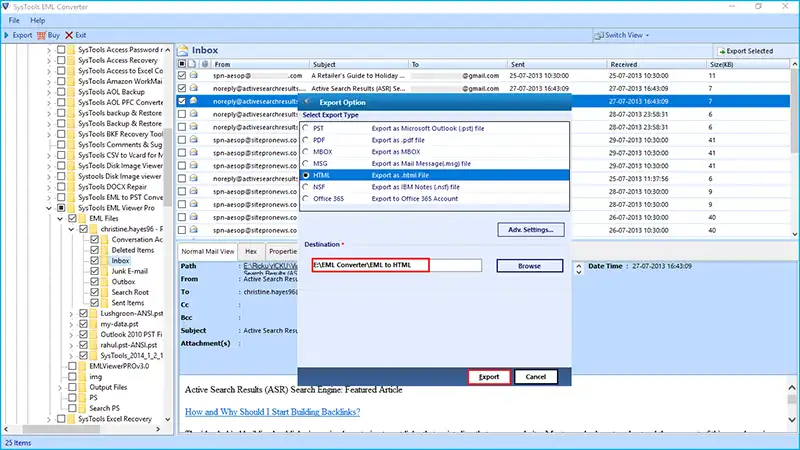
Task: Open the Help menu
Action: (x=37, y=20)
